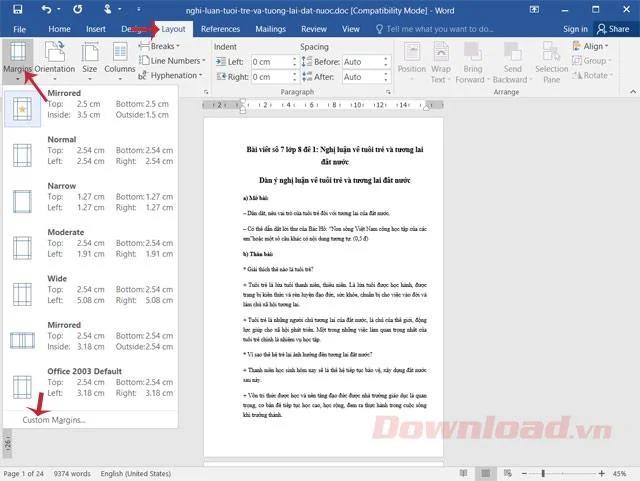Viewport: 640px width, 481px height.
Task: Click the Share button
Action: (x=613, y=29)
